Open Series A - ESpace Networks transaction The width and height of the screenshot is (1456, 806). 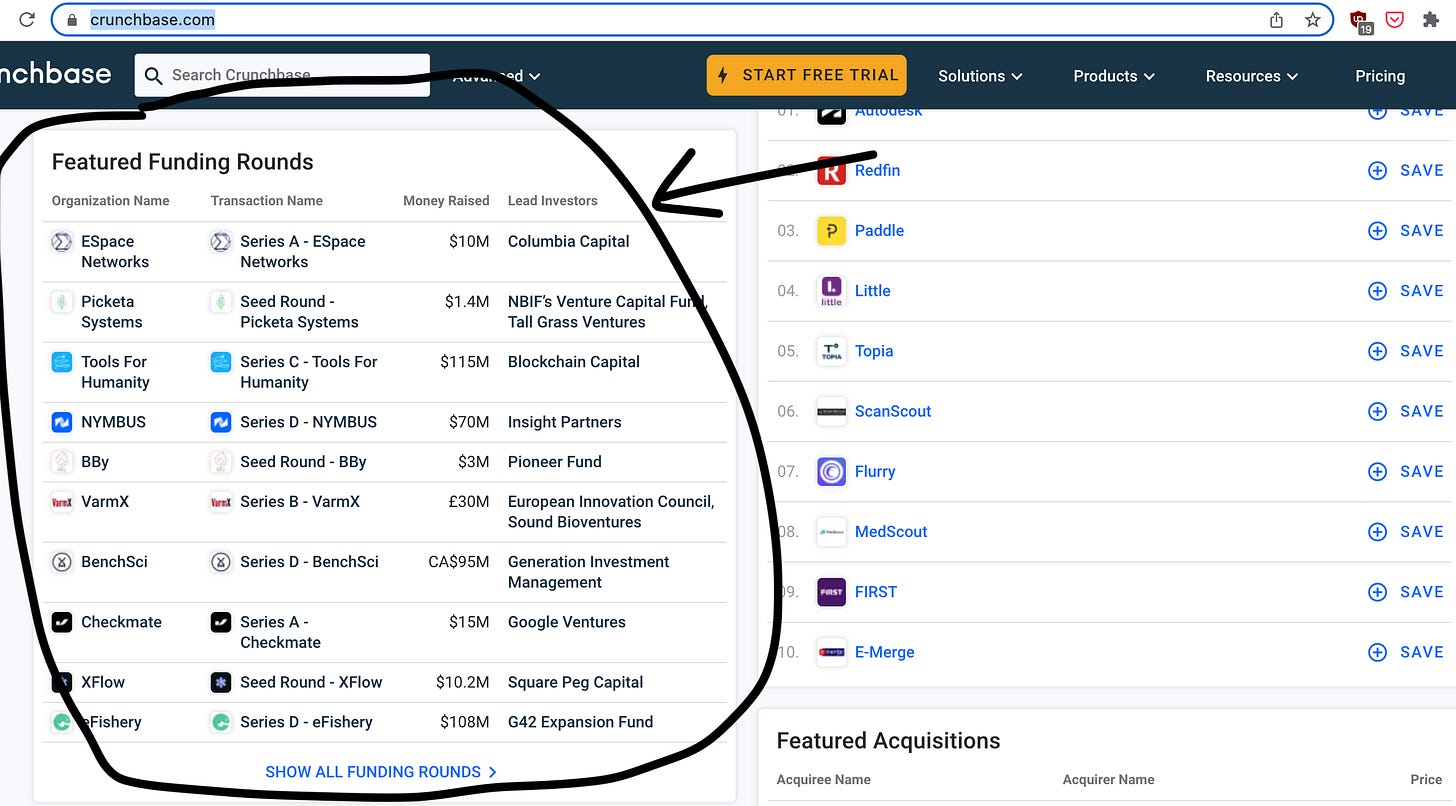303,252
